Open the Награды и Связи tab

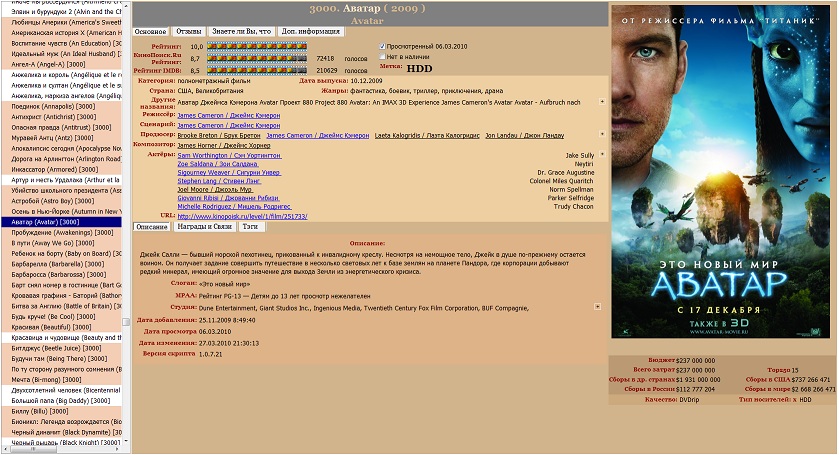pos(204,227)
